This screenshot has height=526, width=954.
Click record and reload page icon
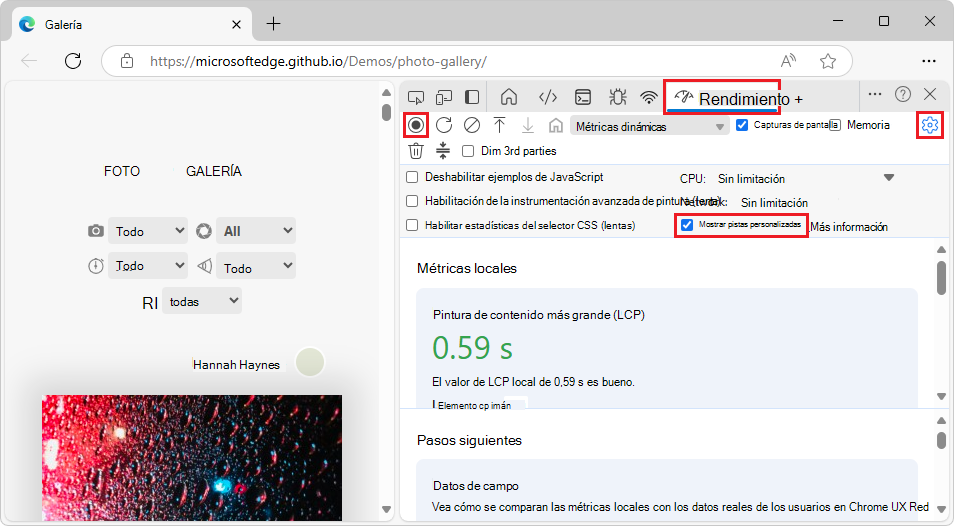[444, 125]
